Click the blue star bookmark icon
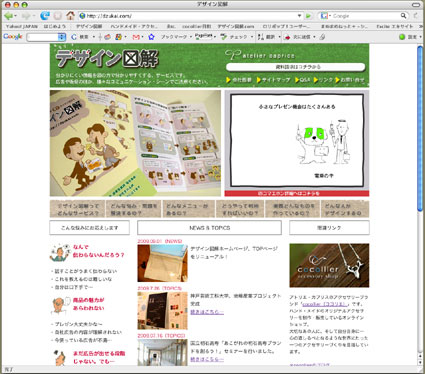Screen dimensions: 425x374 [x=151, y=37]
